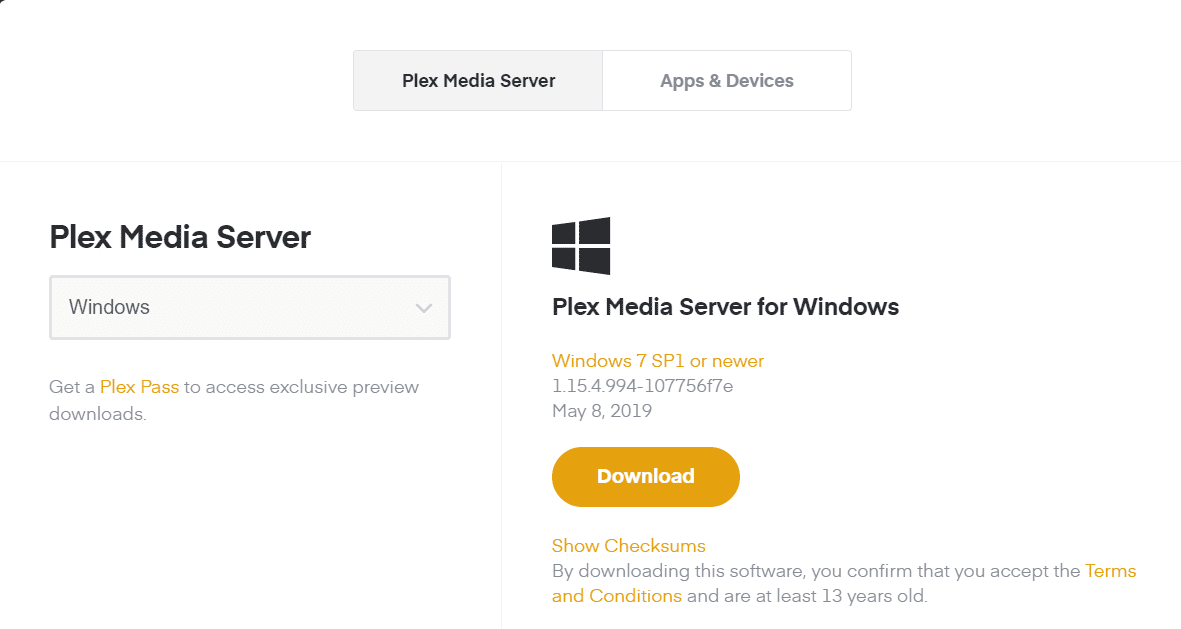Change the download platform from Windows
1181x629 pixels.
tap(249, 307)
